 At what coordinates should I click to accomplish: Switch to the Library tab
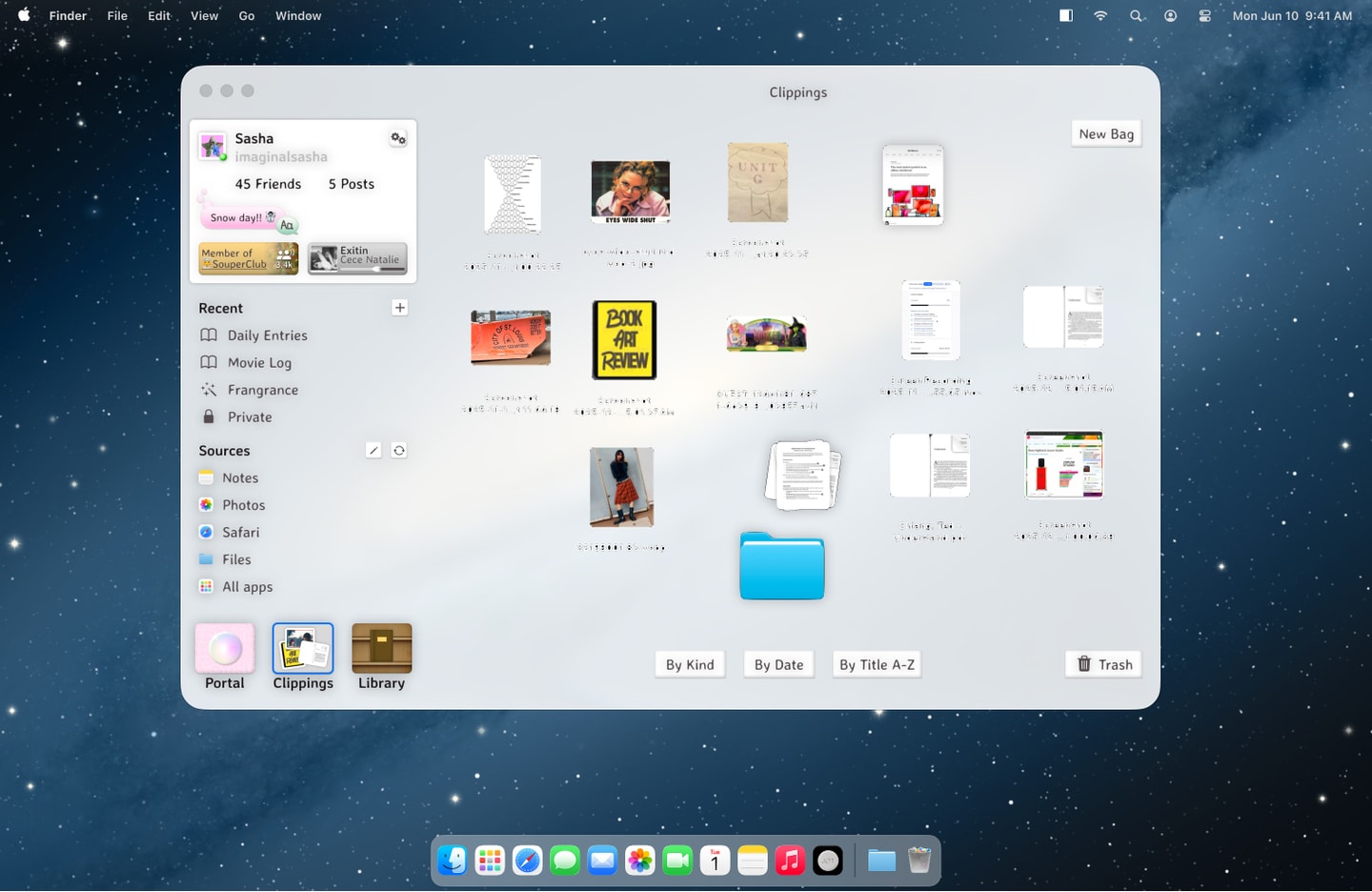[382, 657]
